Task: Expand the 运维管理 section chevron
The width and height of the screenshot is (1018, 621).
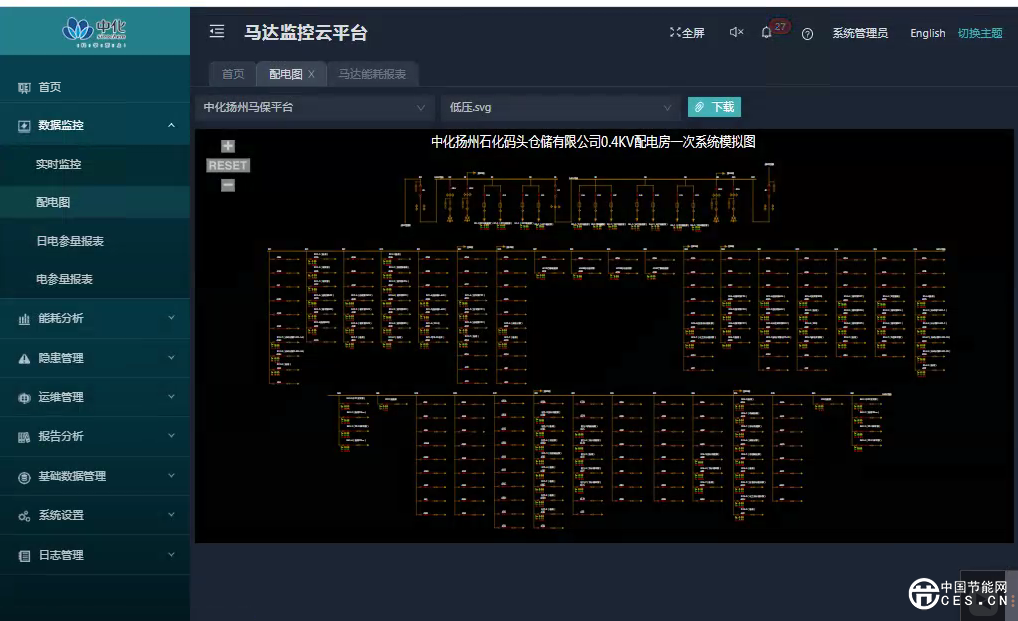Action: pos(171,396)
